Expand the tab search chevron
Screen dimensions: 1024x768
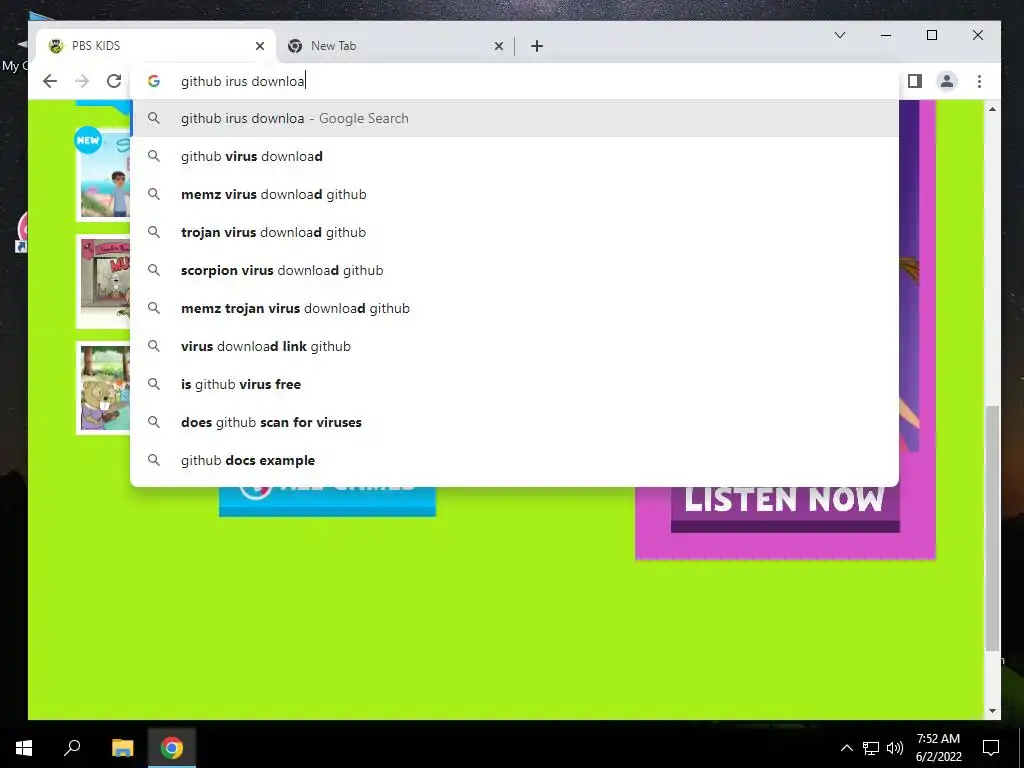pyautogui.click(x=840, y=35)
